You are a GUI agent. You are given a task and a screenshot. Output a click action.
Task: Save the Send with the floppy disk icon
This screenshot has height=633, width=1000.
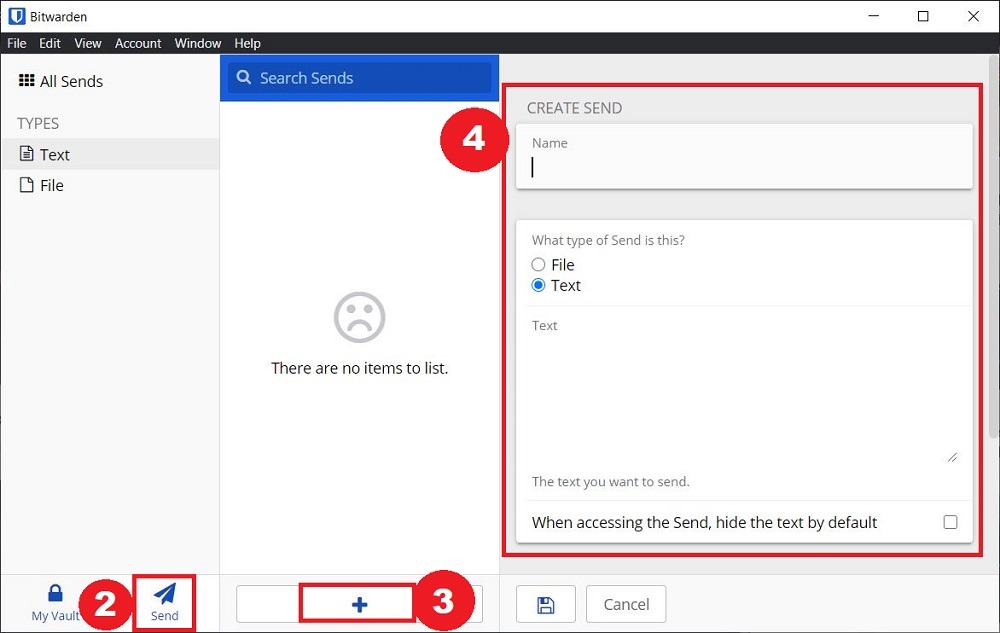tap(545, 604)
